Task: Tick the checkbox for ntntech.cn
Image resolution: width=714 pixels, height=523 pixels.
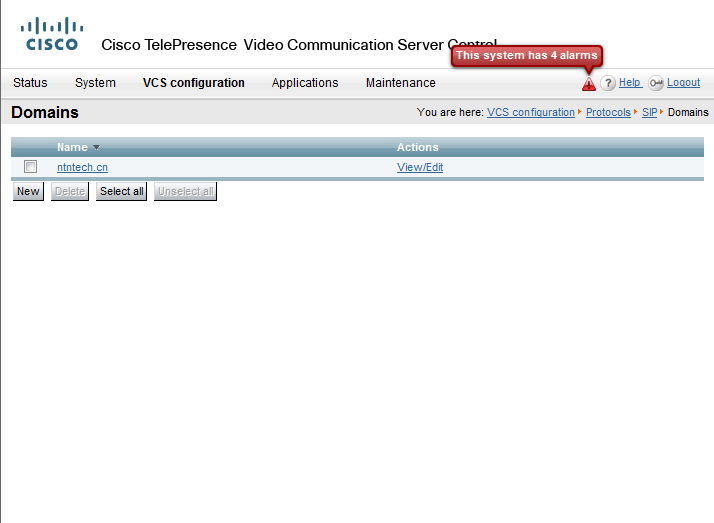Action: tap(31, 167)
